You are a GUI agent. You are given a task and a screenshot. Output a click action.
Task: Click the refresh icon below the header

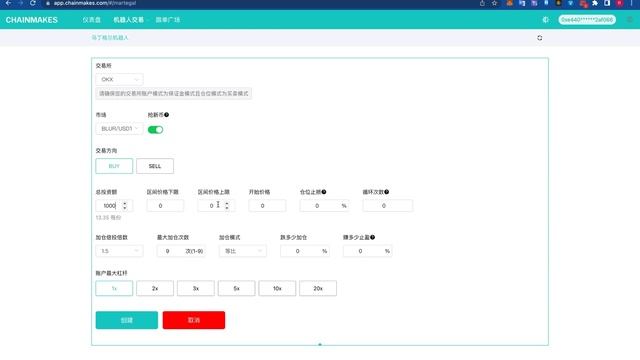(540, 38)
